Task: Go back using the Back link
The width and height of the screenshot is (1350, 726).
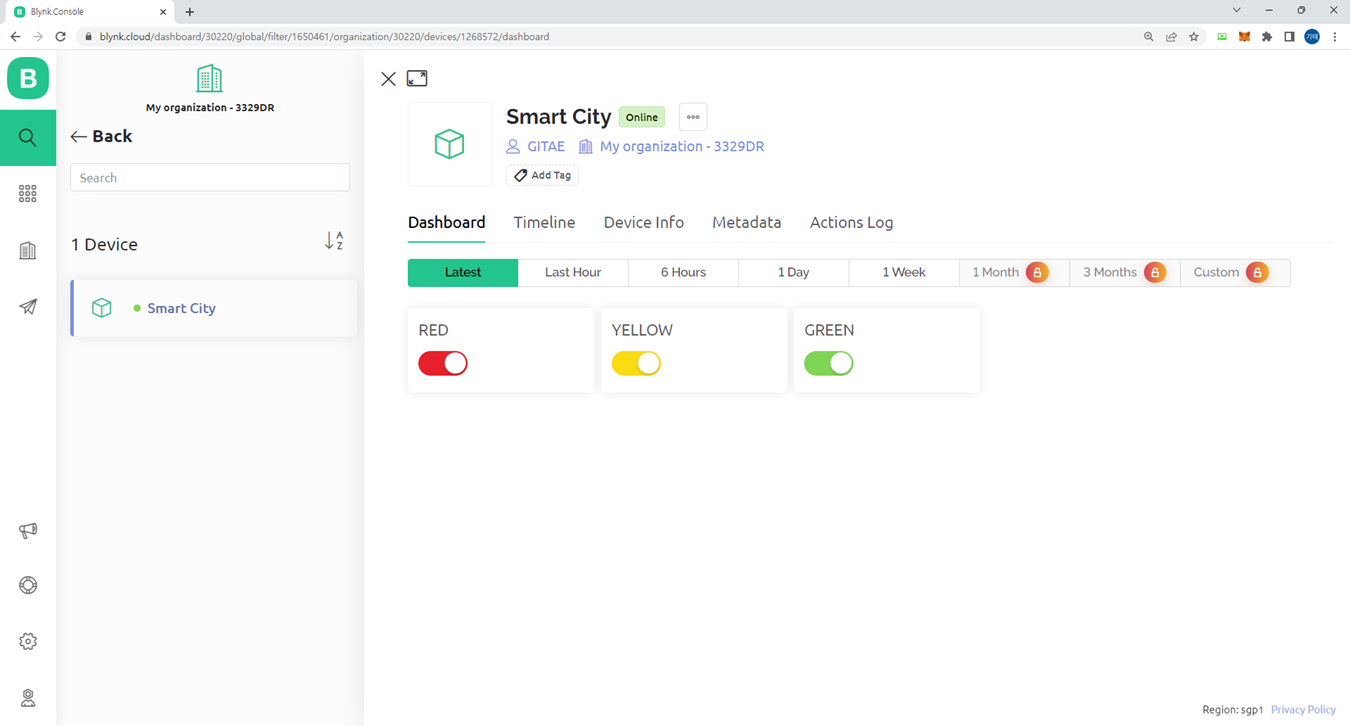Action: point(101,136)
